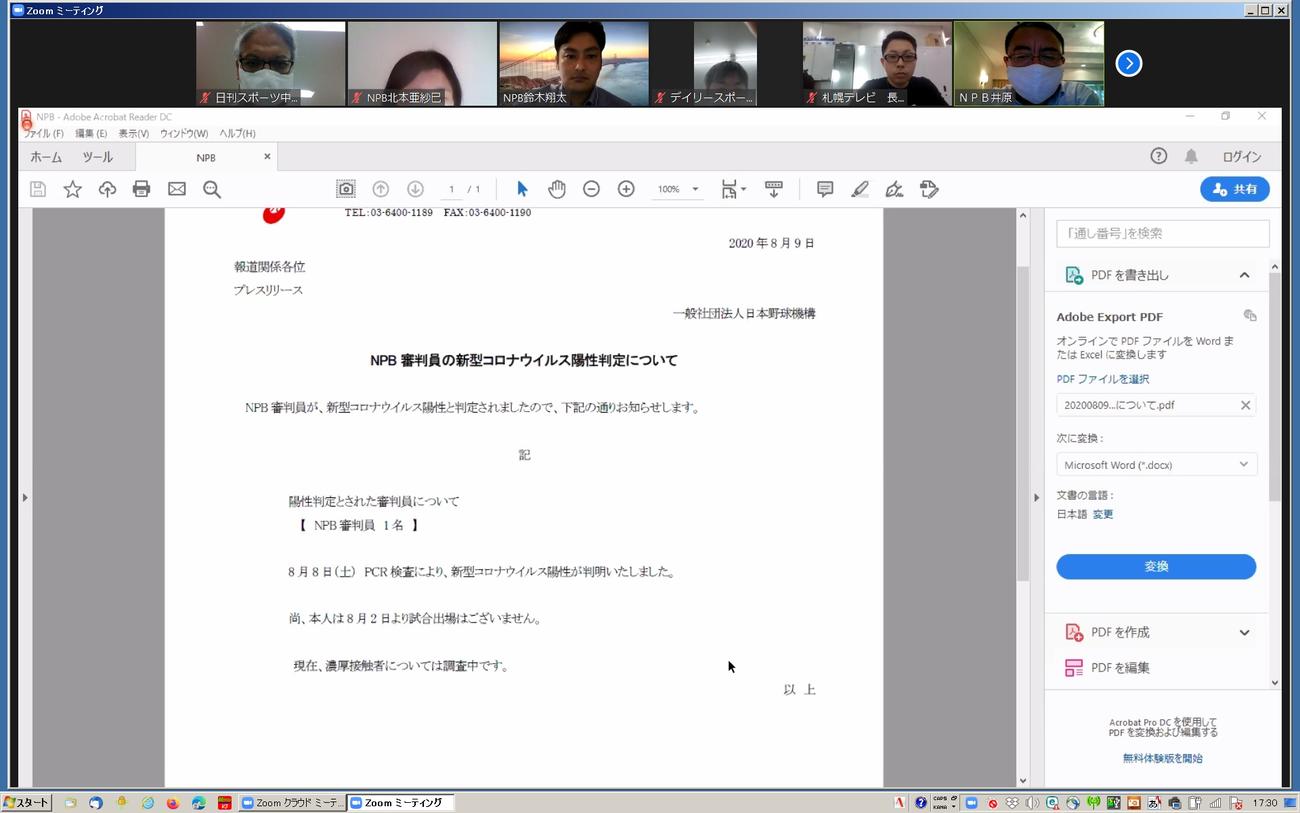The image size is (1300, 813).
Task: Click the scrolling mode keyboard icon
Action: [x=773, y=189]
